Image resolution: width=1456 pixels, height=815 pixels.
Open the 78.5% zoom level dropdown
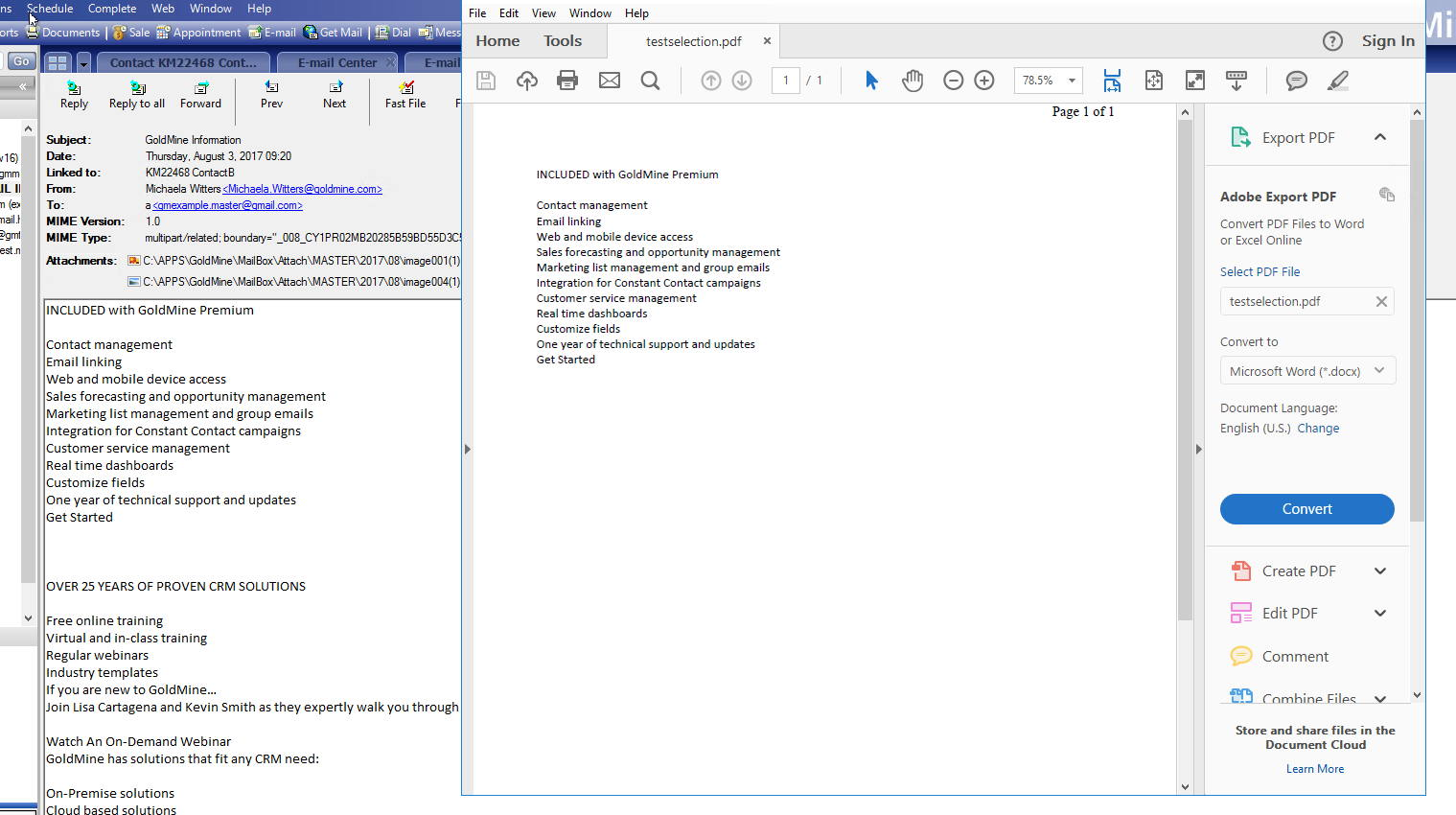(1072, 81)
